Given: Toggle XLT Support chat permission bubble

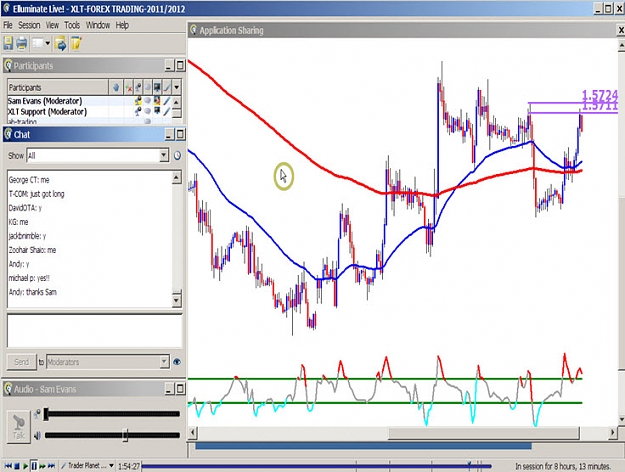Looking at the screenshot, I should 147,111.
